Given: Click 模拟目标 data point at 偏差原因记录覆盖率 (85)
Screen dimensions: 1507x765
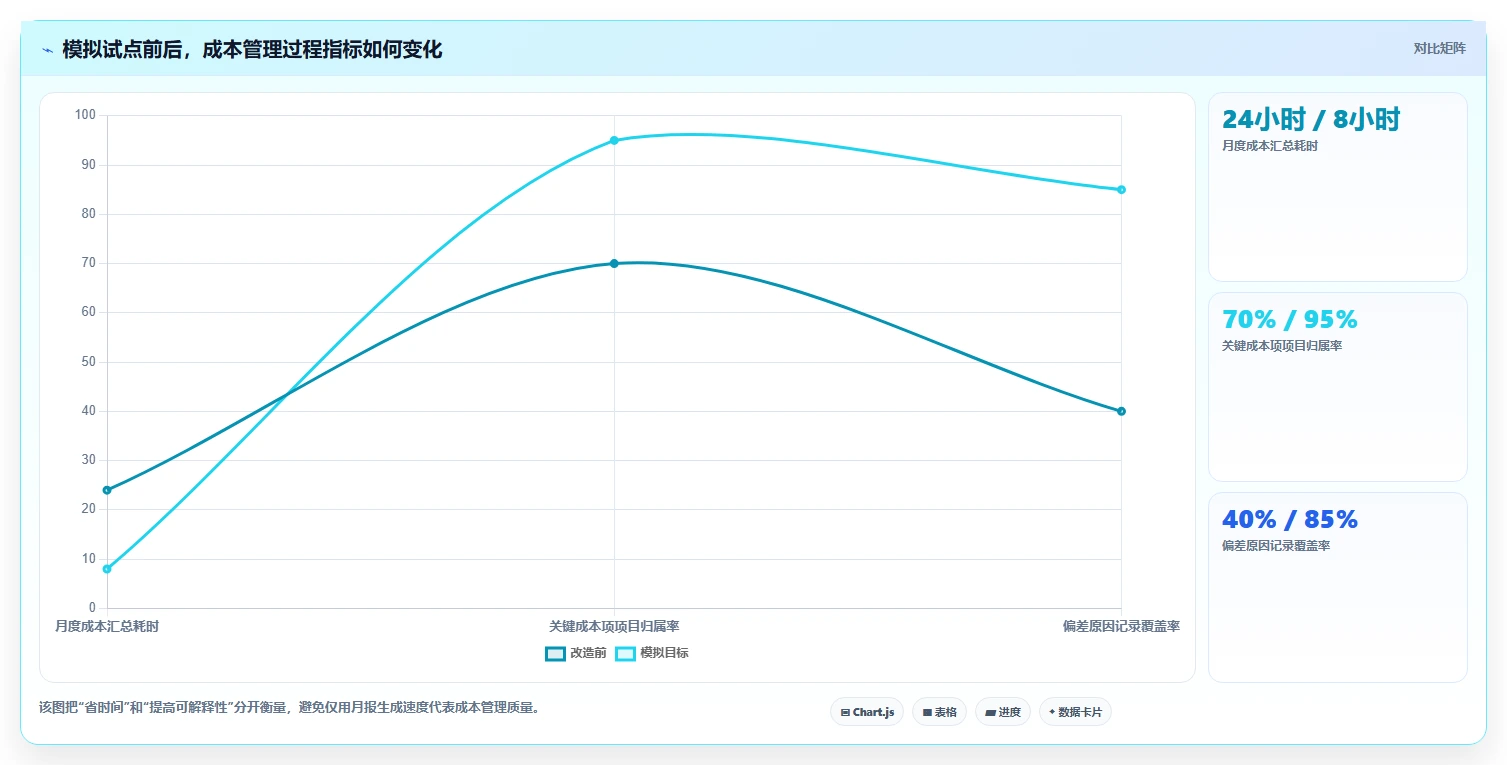Looking at the screenshot, I should click(x=1121, y=189).
